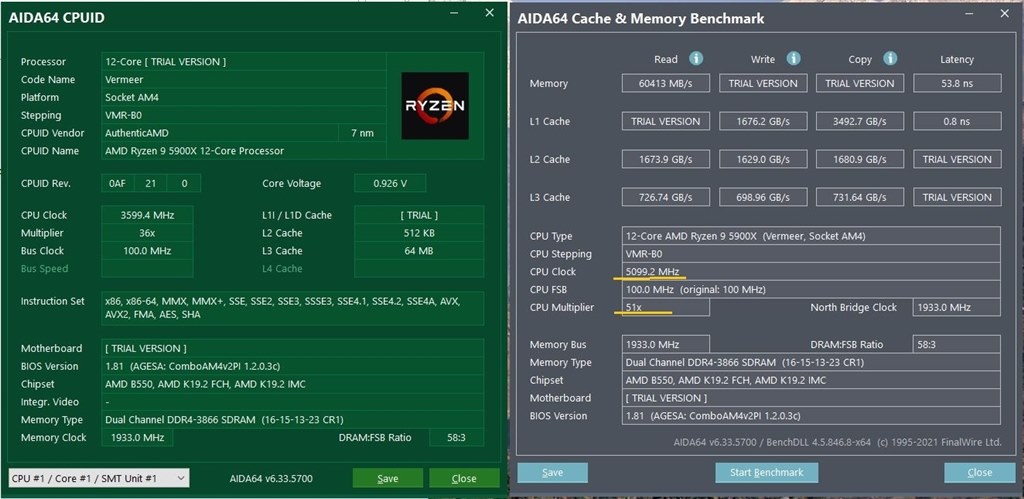Close the AIDA64 CPUID window with X
The width and height of the screenshot is (1024, 499).
click(489, 12)
